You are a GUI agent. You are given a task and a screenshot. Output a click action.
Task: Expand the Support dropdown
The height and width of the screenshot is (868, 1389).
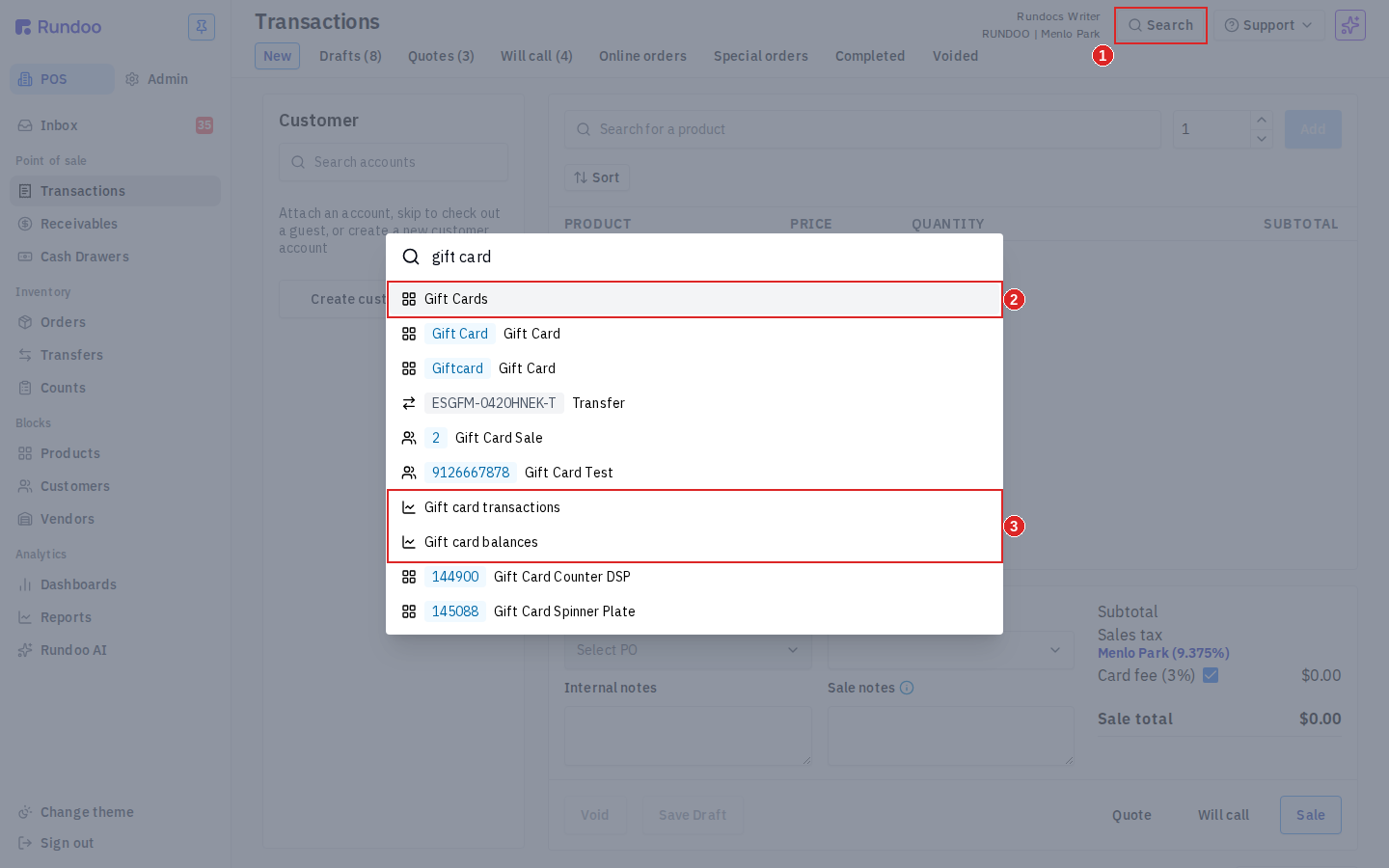1268,25
